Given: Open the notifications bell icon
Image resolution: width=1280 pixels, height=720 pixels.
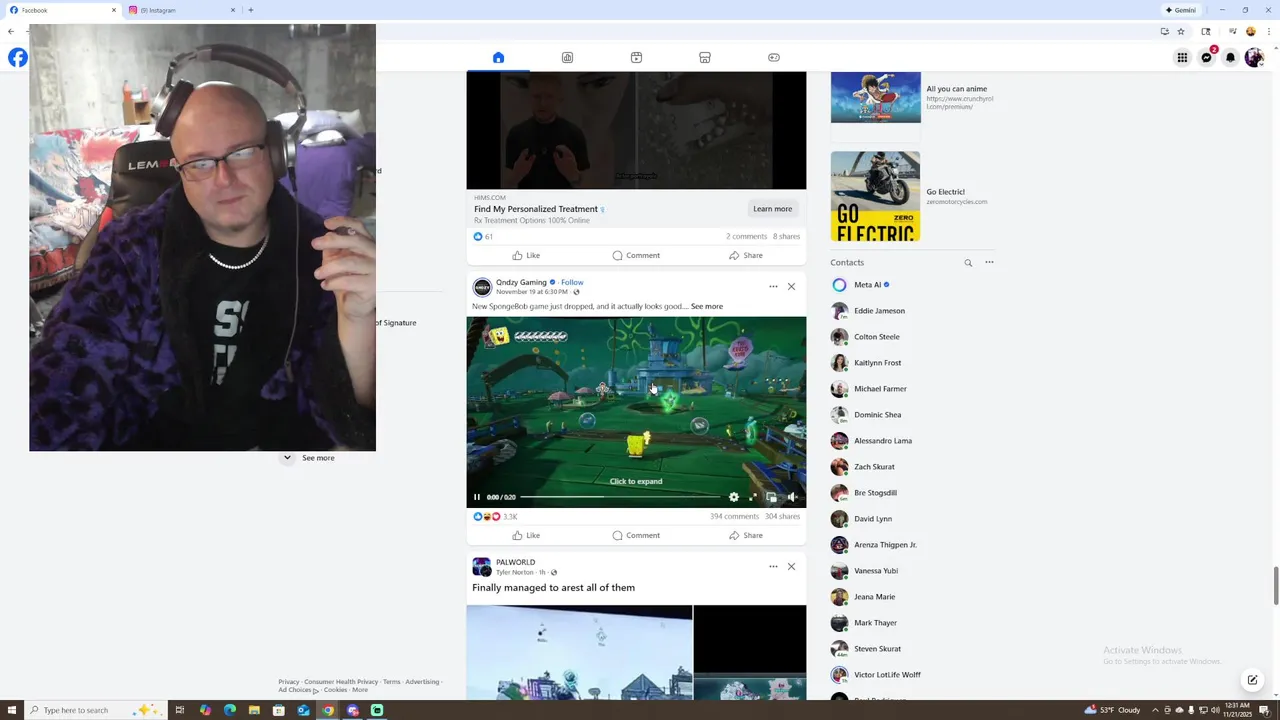Looking at the screenshot, I should pos(1230,57).
